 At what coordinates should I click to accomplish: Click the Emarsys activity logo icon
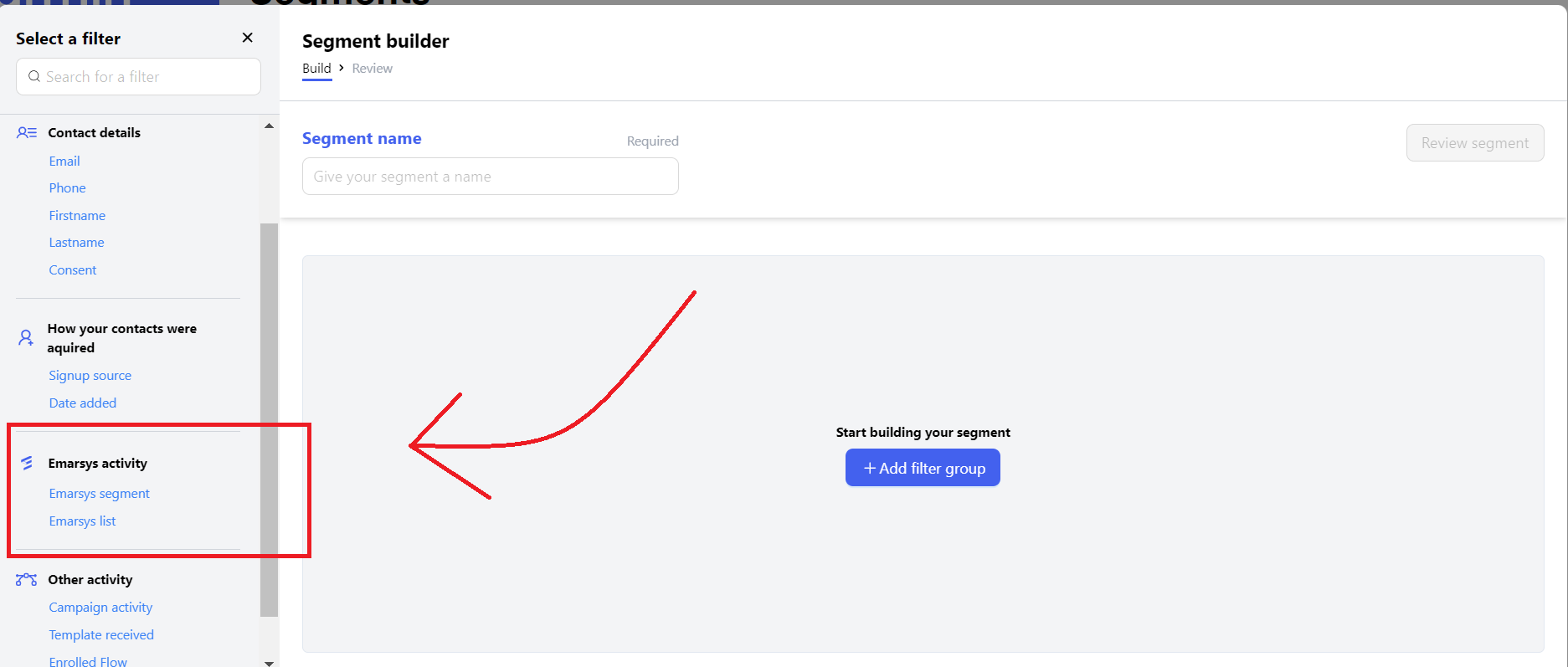click(x=27, y=463)
